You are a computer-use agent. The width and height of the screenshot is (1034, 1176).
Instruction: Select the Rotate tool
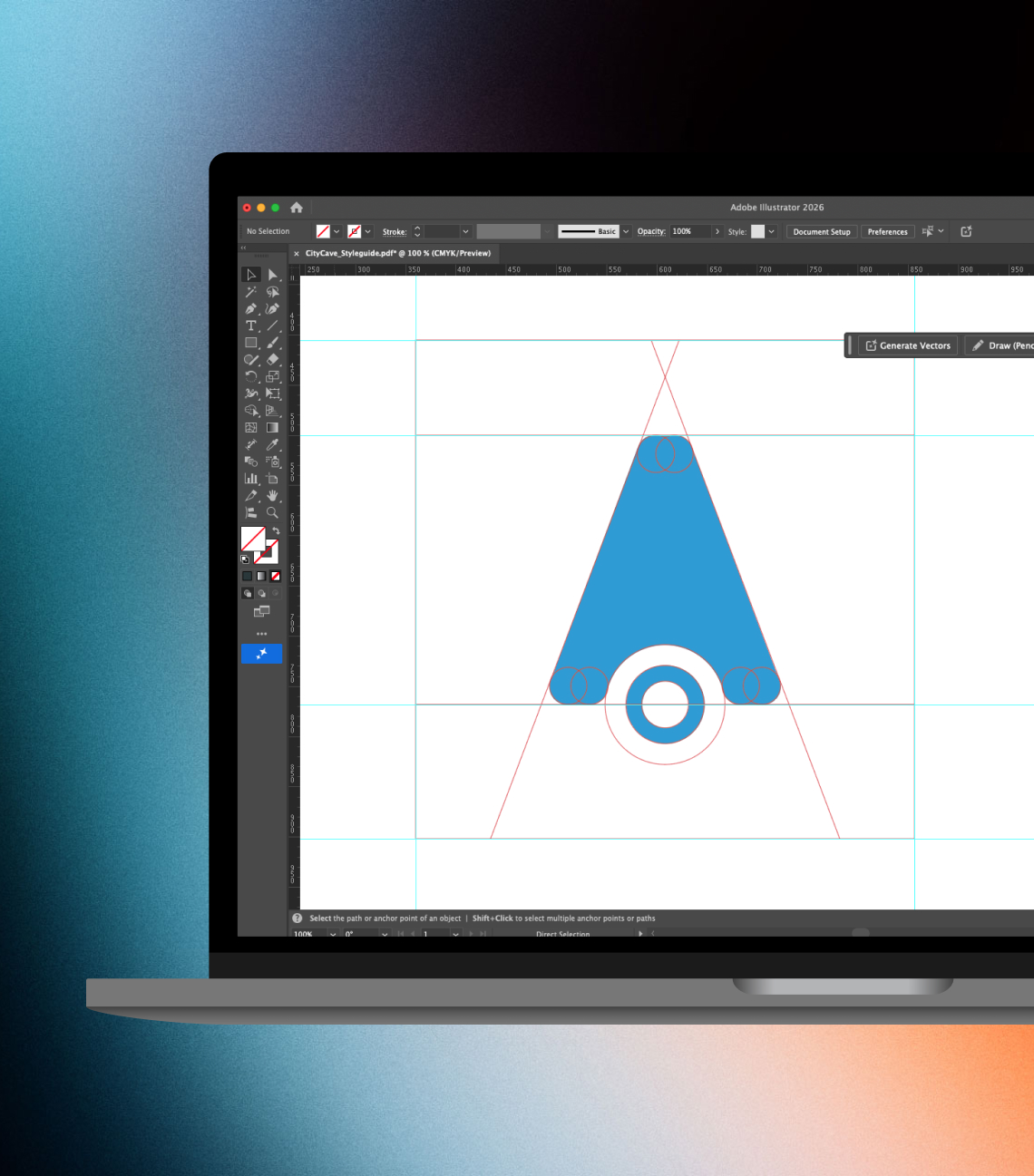pyautogui.click(x=251, y=376)
